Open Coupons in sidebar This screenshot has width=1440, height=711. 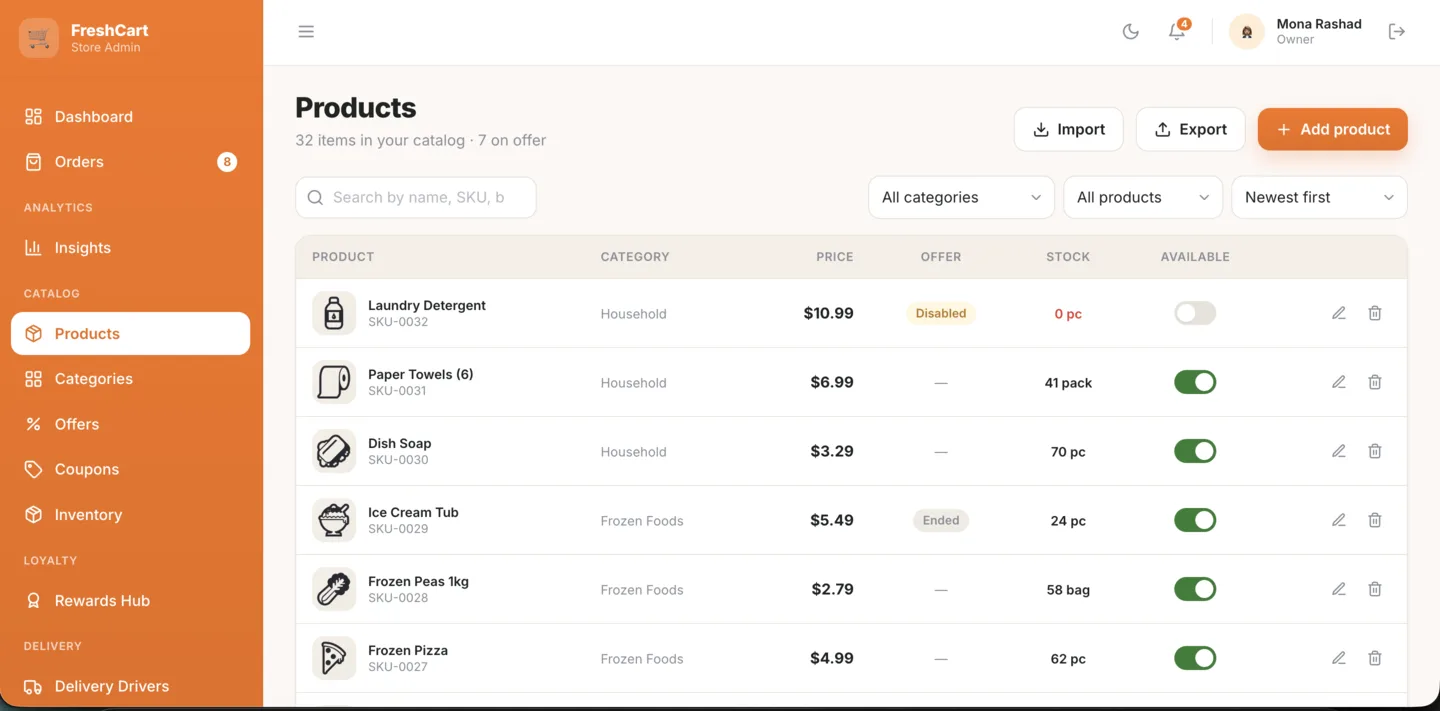[x=130, y=469]
